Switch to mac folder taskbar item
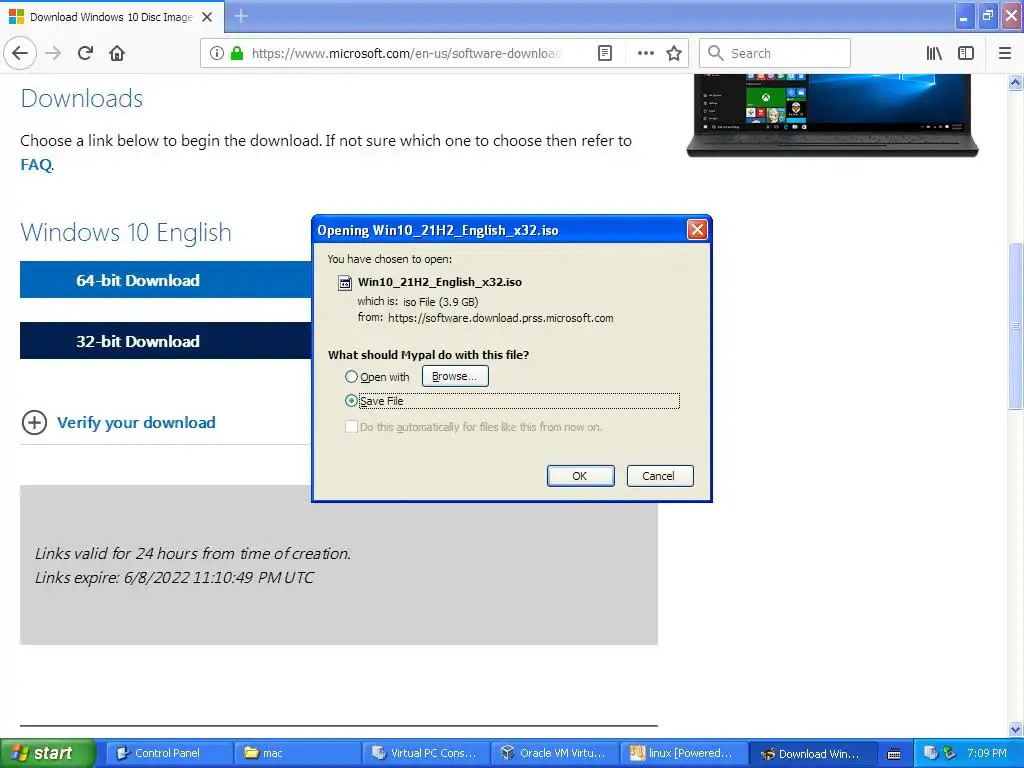The image size is (1024, 768). click(x=296, y=753)
